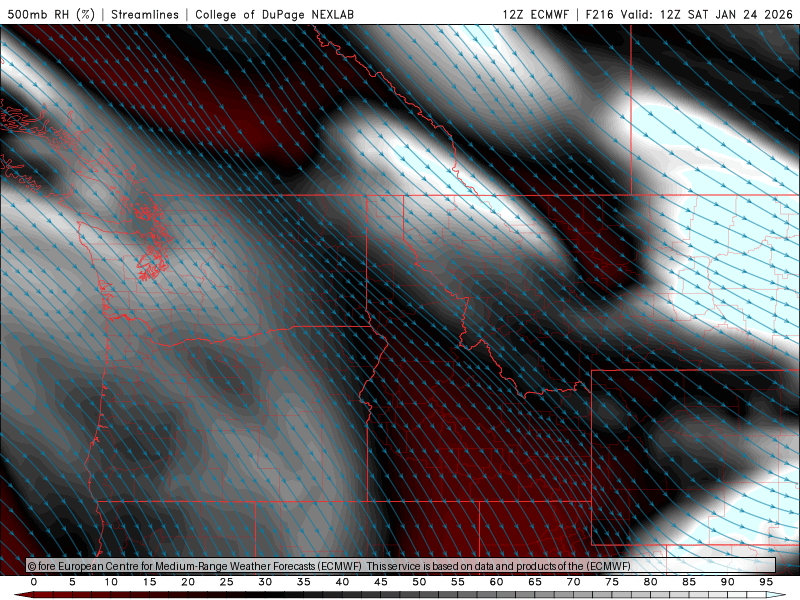
Task: Click the '60' value on color scale
Action: click(496, 582)
